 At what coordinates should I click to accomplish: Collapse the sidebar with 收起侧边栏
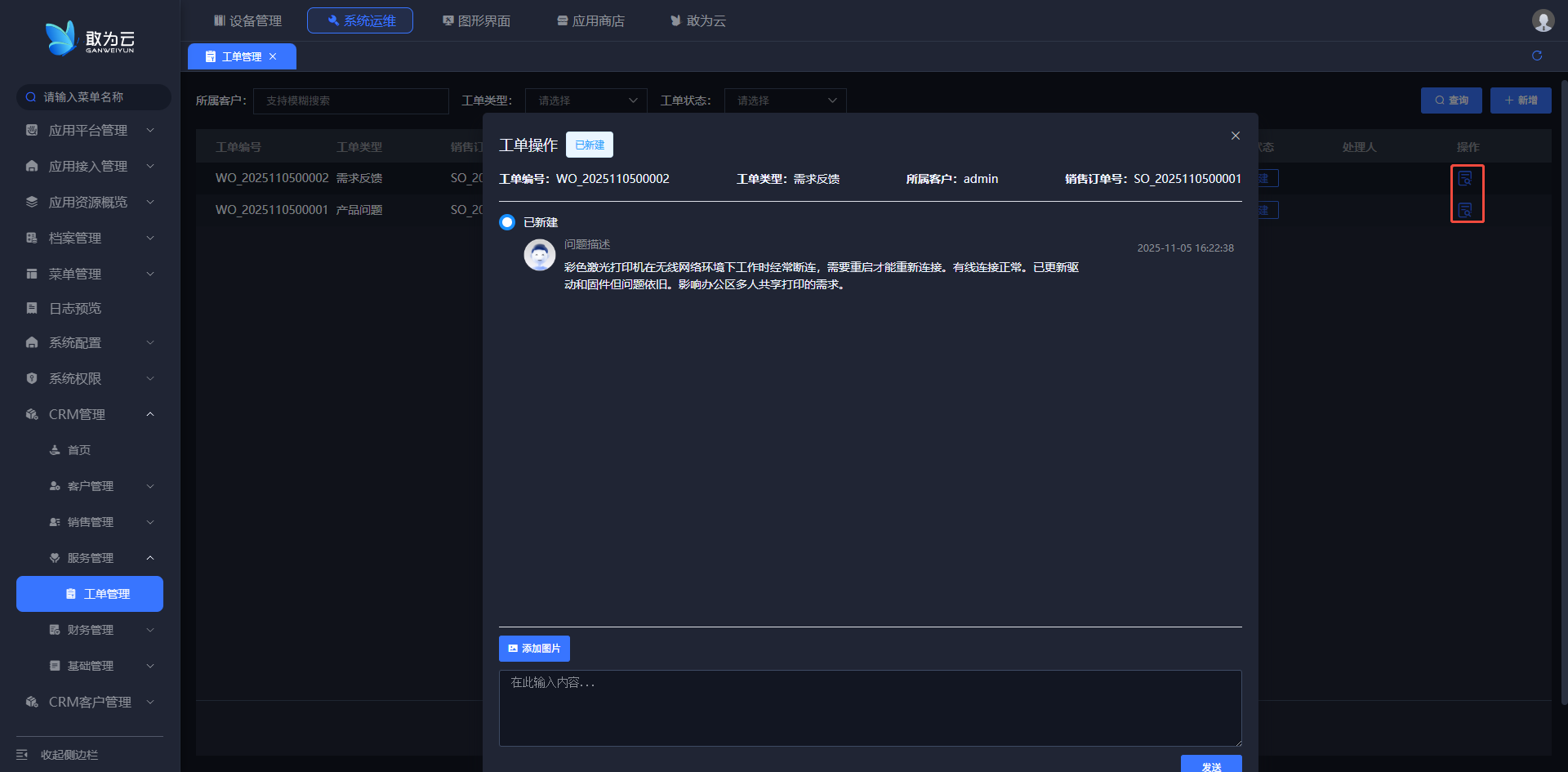[x=57, y=755]
